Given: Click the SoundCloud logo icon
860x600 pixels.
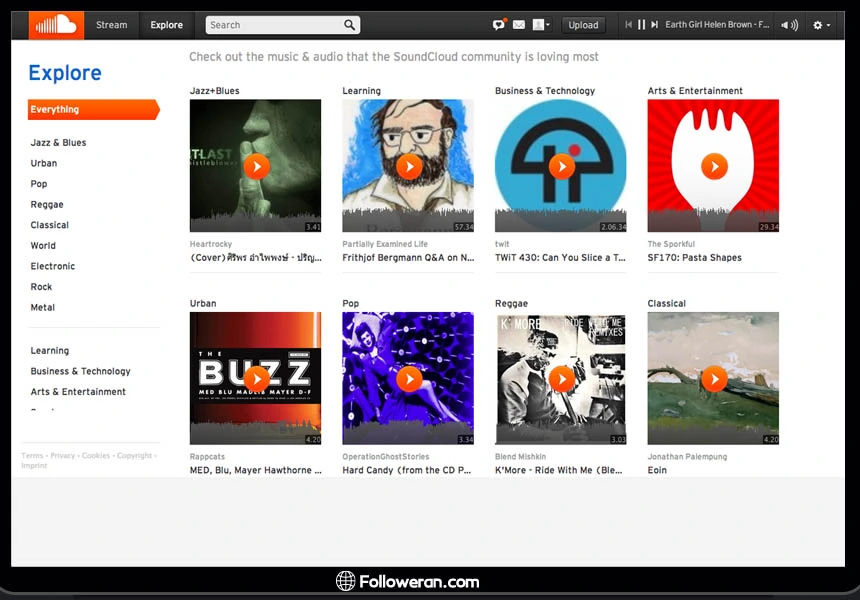Looking at the screenshot, I should coord(56,25).
